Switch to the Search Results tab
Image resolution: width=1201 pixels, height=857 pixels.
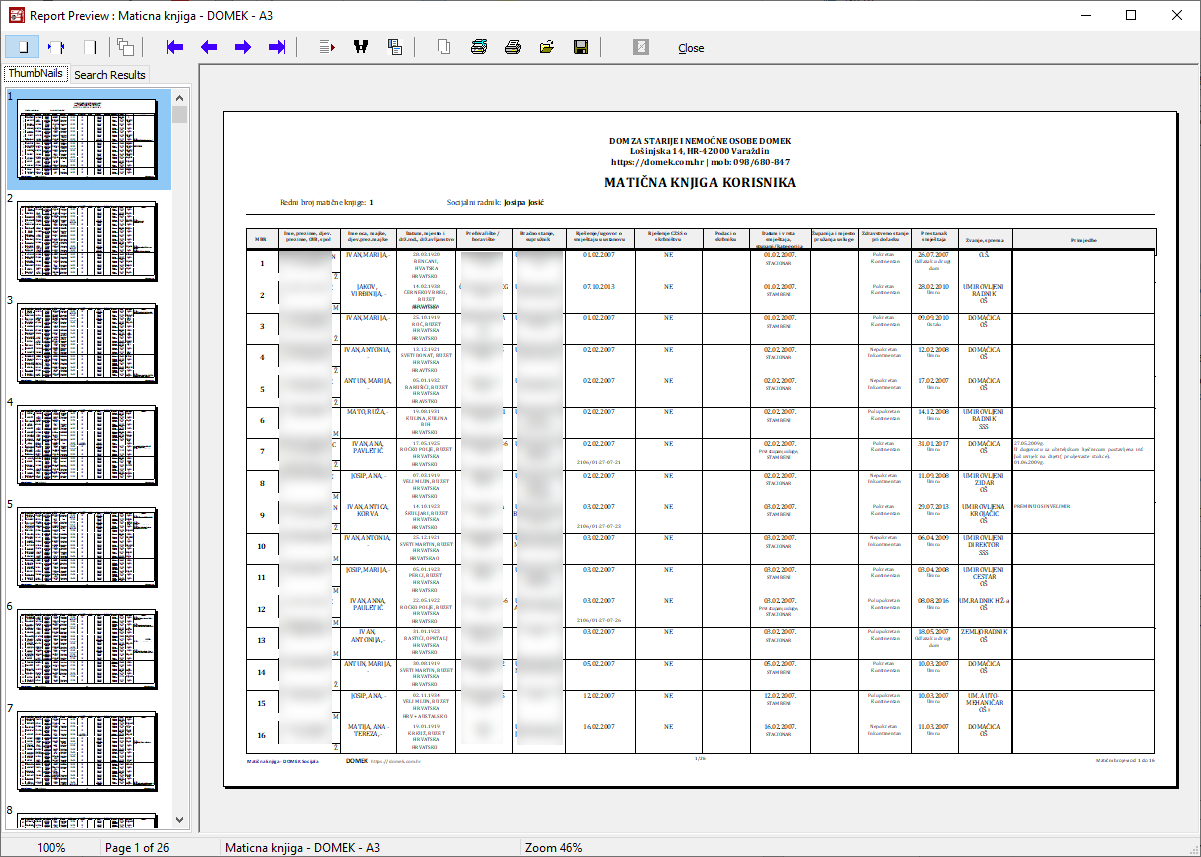click(x=110, y=75)
